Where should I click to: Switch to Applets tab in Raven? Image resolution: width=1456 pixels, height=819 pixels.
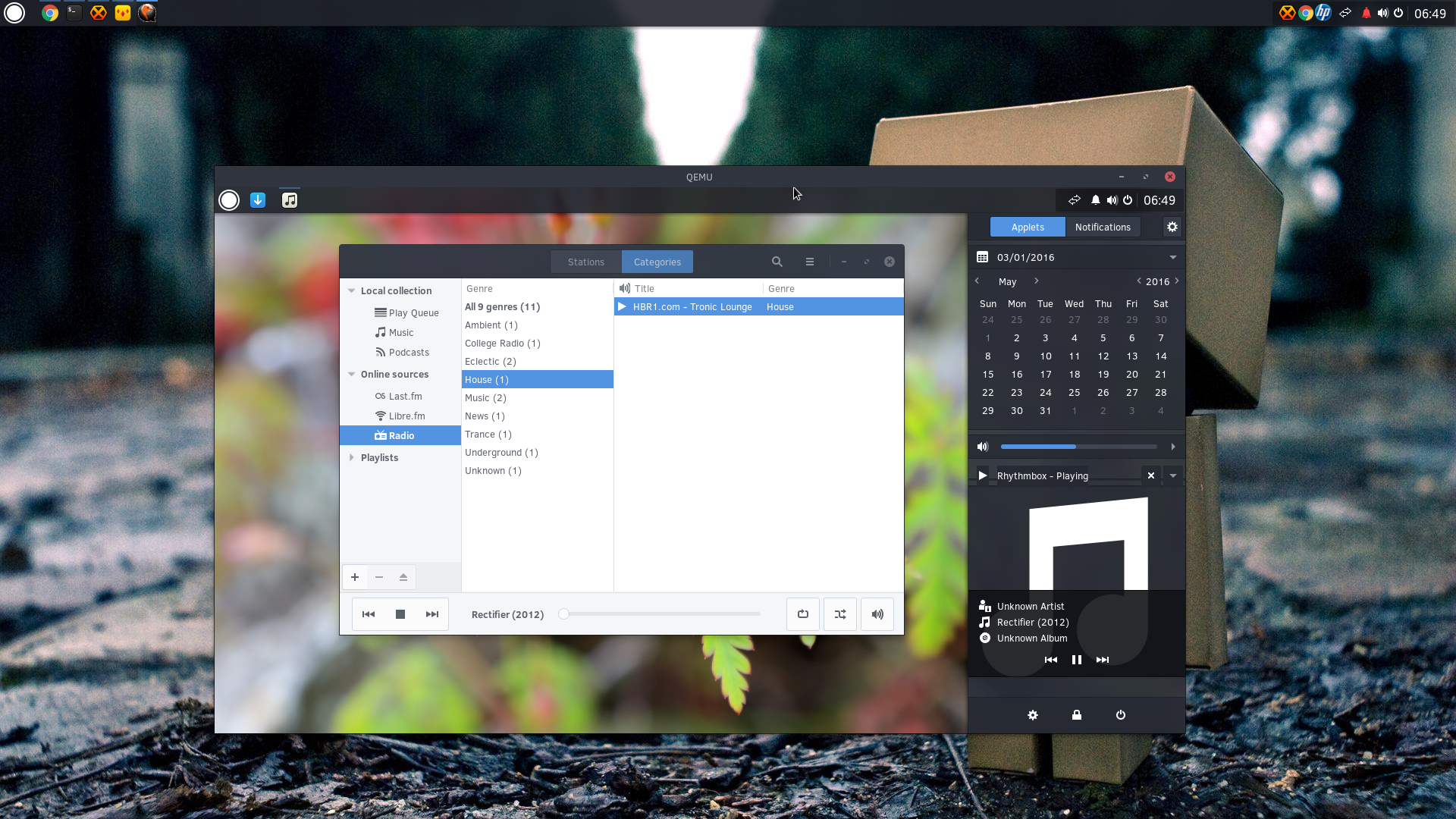[1028, 227]
